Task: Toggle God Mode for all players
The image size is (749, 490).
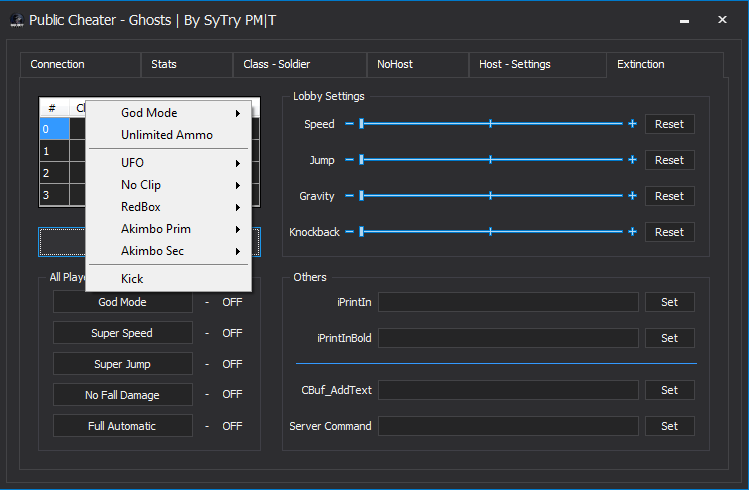Action: [123, 302]
